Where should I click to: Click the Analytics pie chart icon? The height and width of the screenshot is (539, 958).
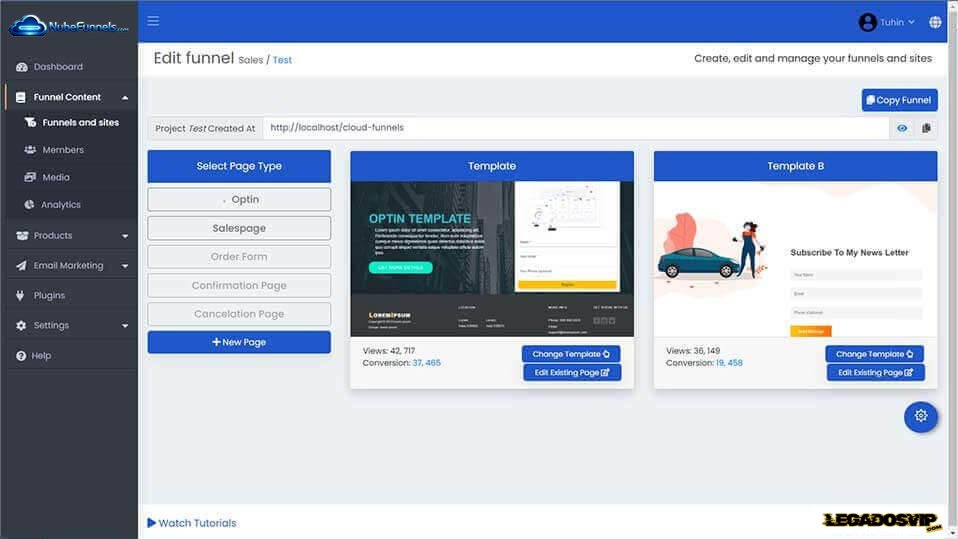tap(30, 205)
